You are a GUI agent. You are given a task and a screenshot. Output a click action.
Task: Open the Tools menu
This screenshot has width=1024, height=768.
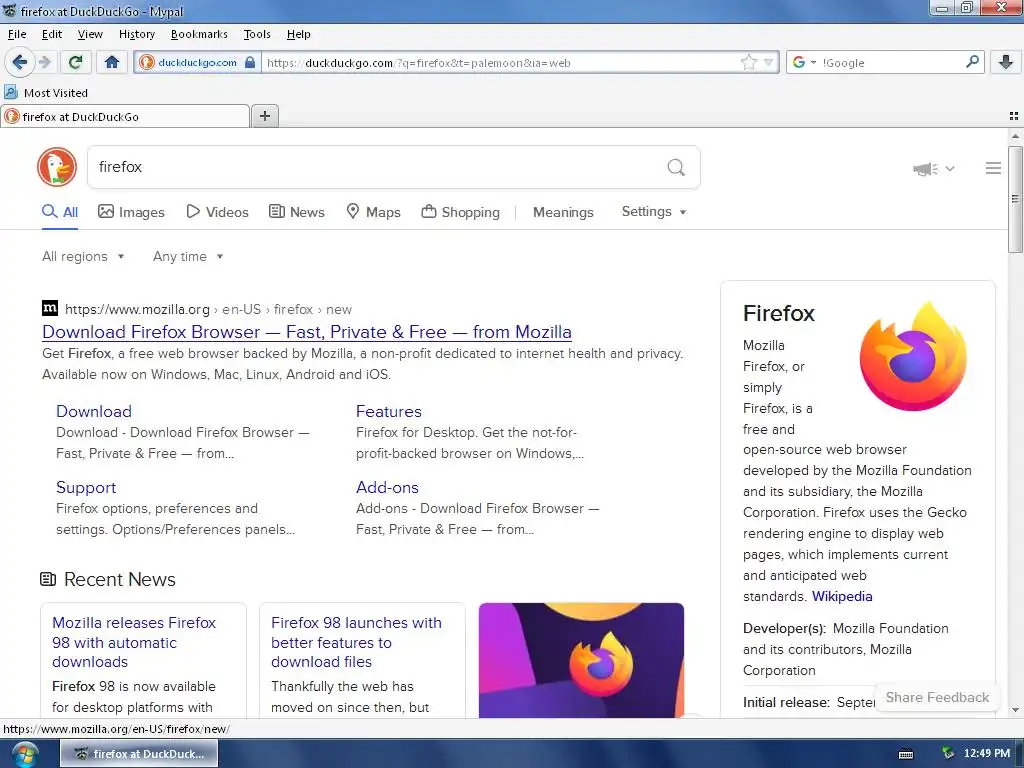click(257, 34)
